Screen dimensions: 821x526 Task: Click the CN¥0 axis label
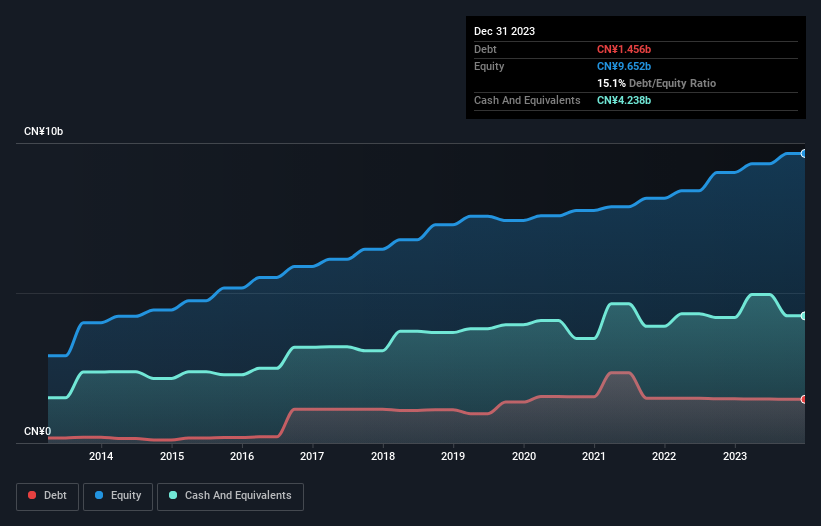38,431
